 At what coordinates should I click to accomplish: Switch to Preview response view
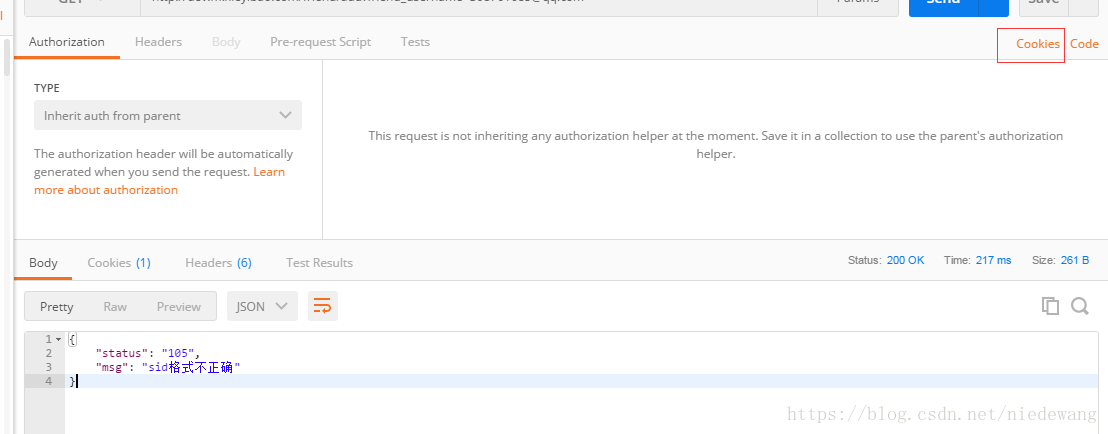click(x=179, y=306)
